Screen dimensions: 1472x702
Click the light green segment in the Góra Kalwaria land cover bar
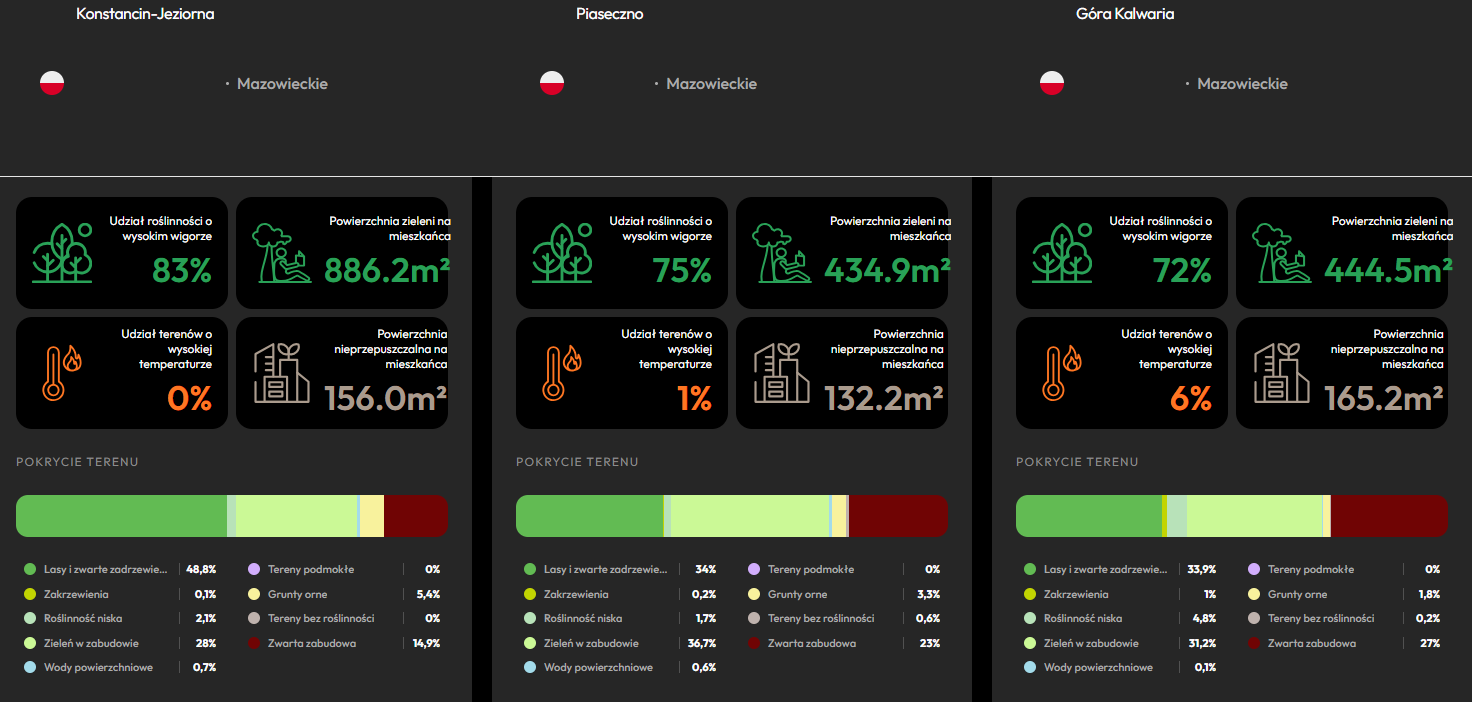tap(1254, 516)
